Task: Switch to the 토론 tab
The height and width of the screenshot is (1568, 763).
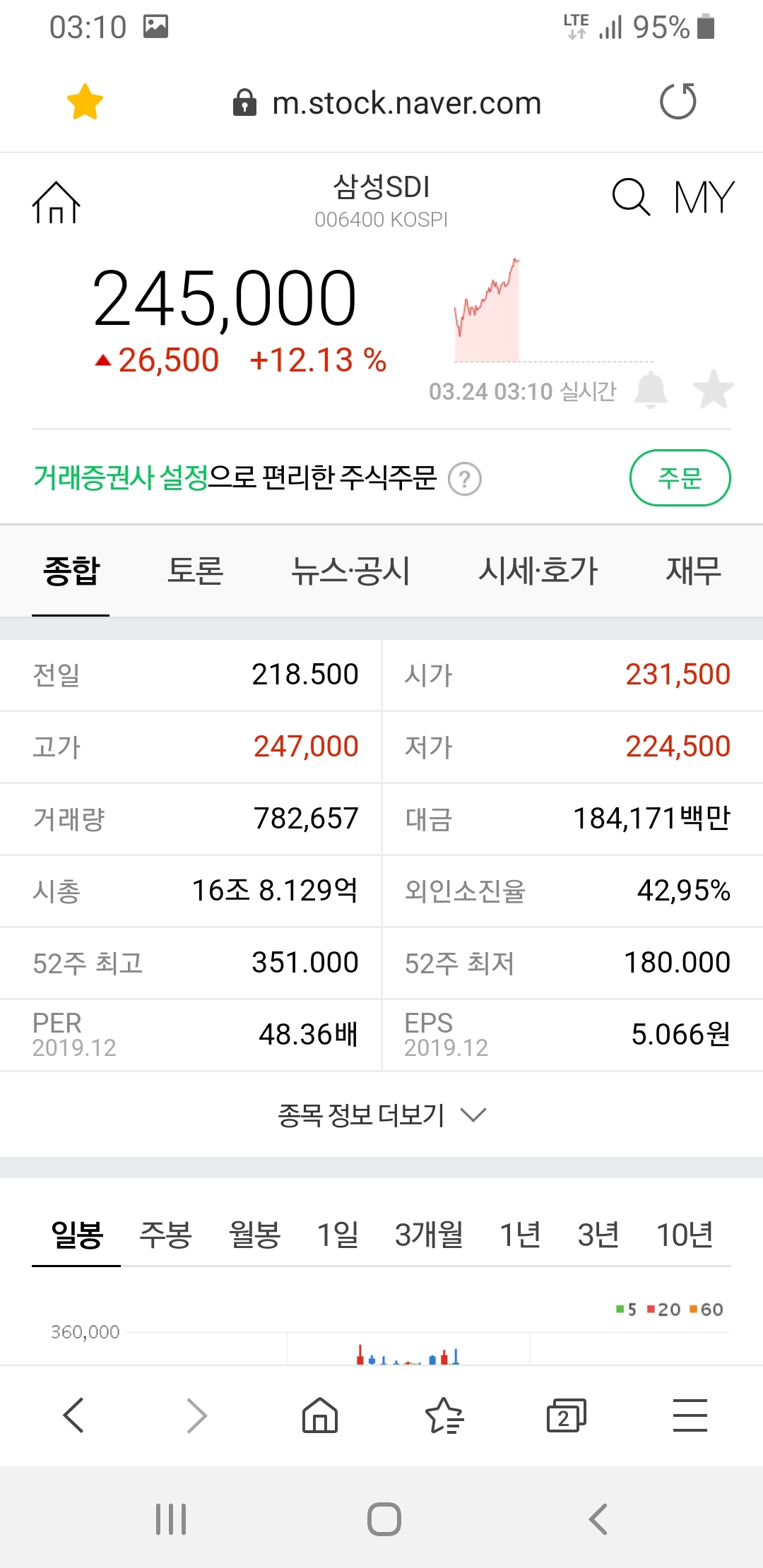Action: click(195, 571)
